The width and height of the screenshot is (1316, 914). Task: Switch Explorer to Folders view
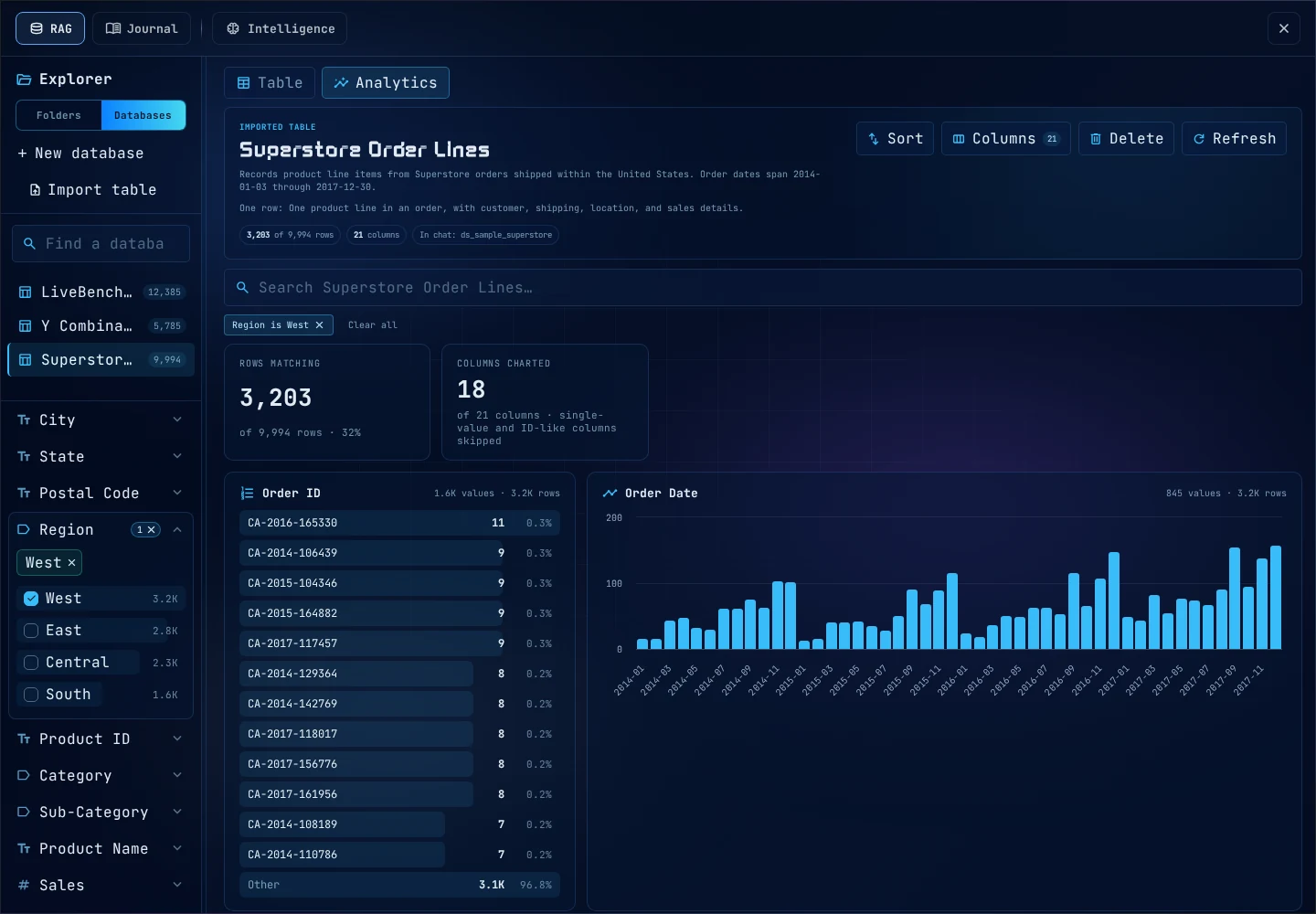point(58,115)
